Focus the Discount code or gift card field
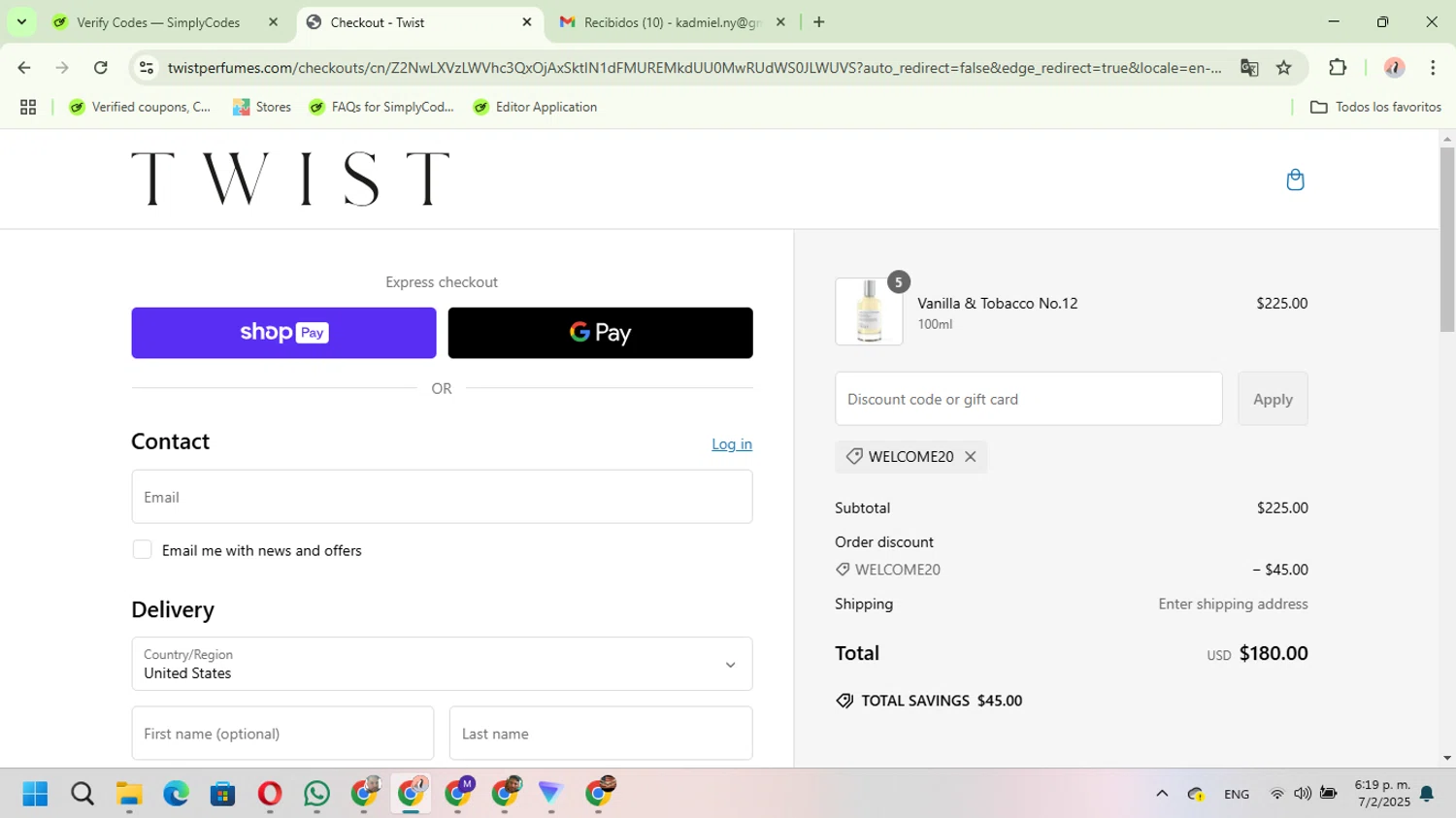 click(x=1029, y=399)
